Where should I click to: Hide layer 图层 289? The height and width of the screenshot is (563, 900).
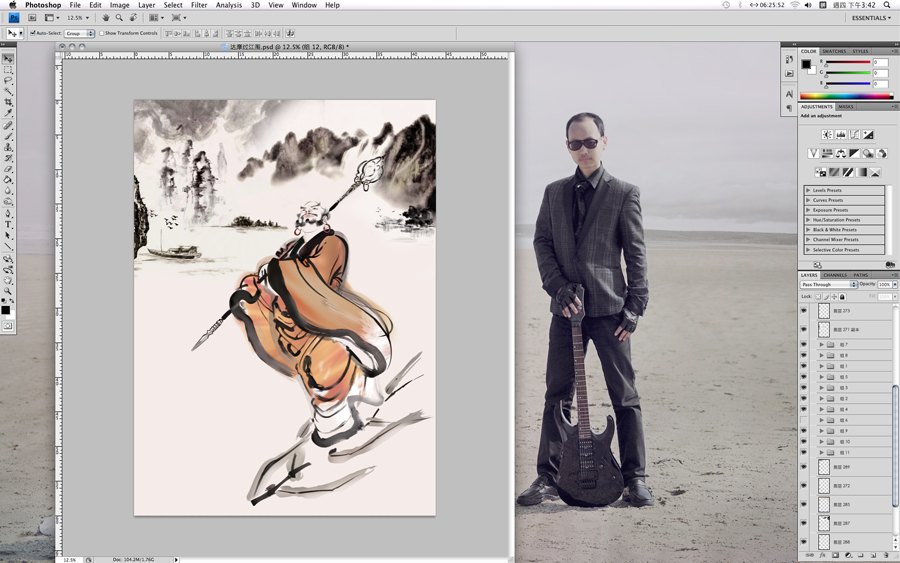click(804, 467)
